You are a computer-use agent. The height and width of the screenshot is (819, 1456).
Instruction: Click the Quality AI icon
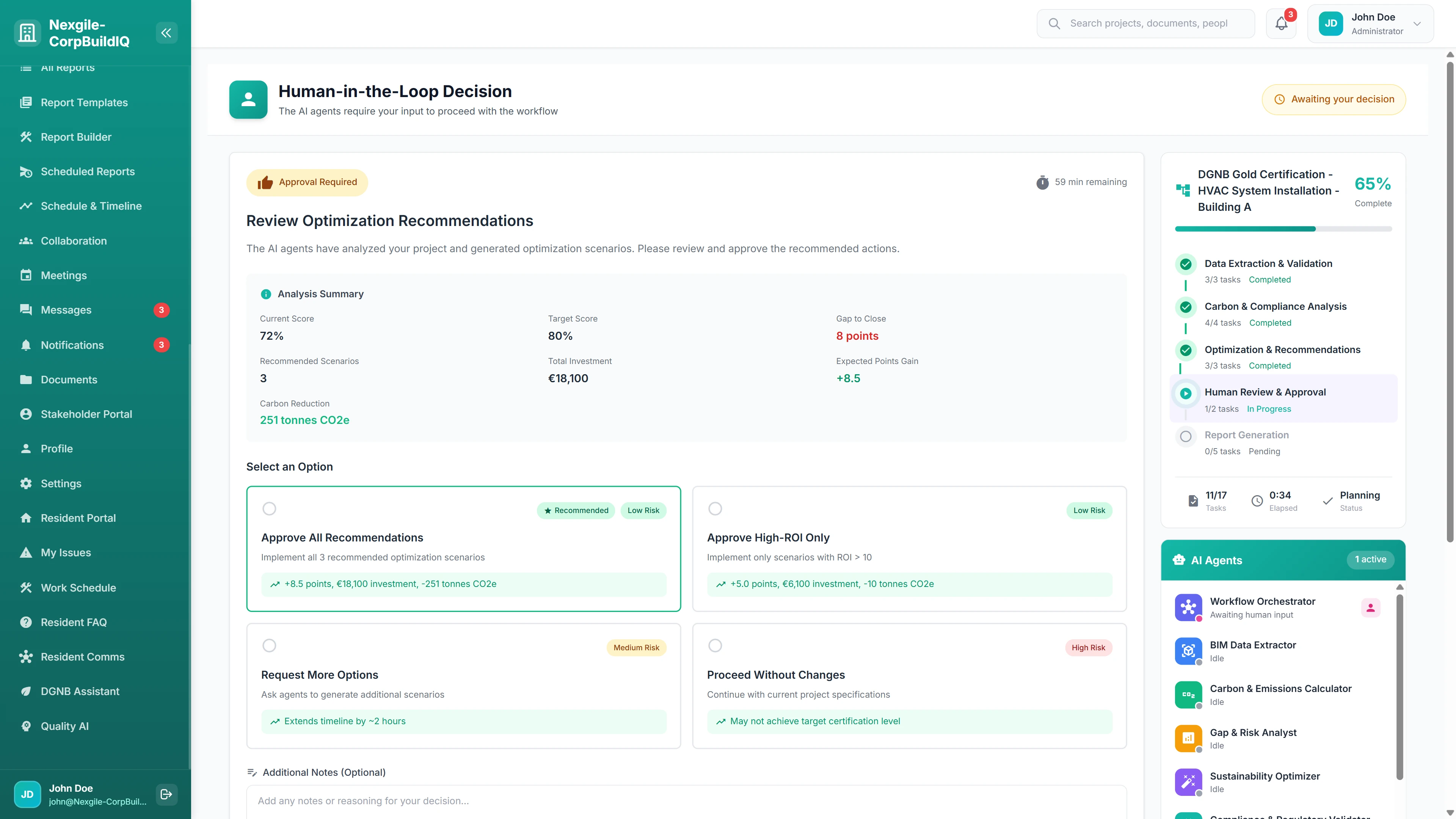pos(26,726)
